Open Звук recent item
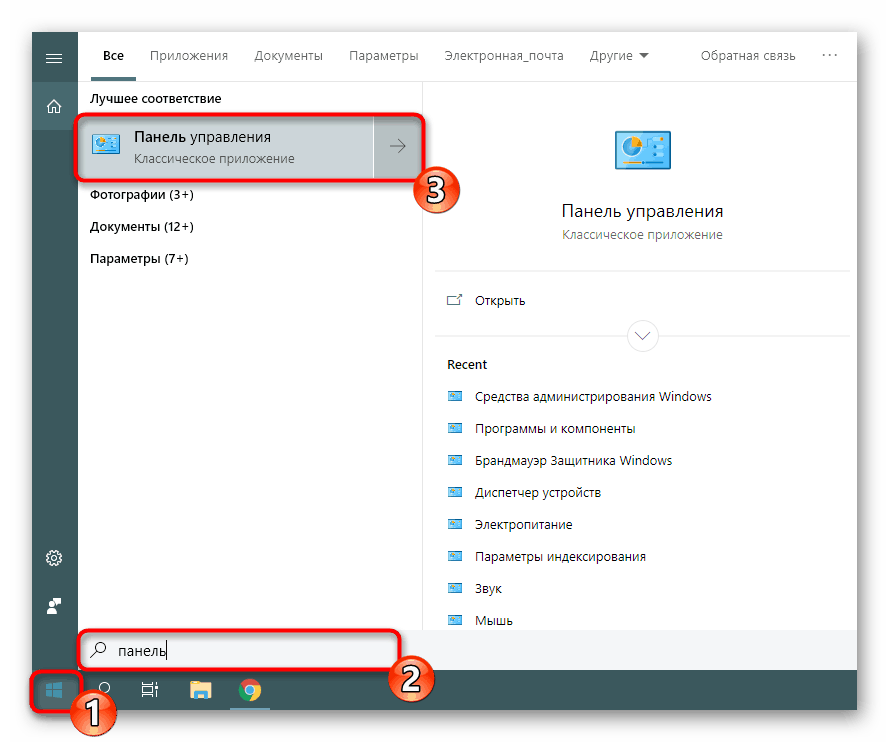The image size is (889, 742). pyautogui.click(x=488, y=588)
